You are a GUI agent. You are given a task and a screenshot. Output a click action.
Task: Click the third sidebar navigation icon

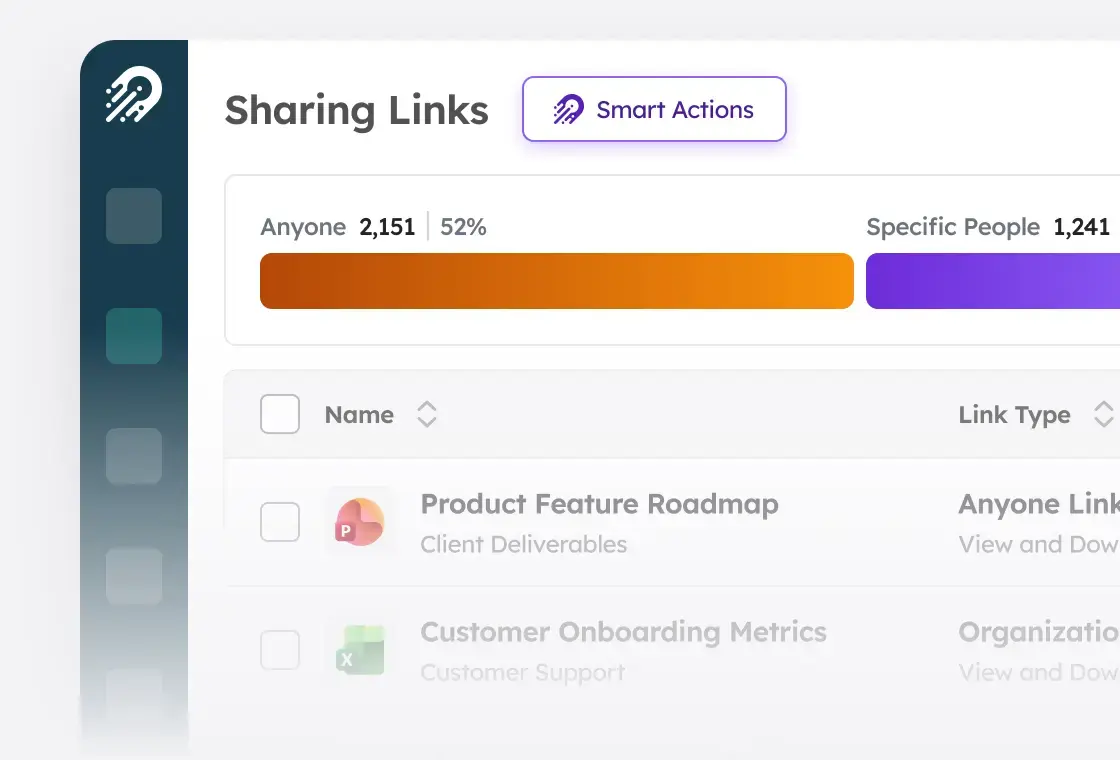pyautogui.click(x=134, y=457)
